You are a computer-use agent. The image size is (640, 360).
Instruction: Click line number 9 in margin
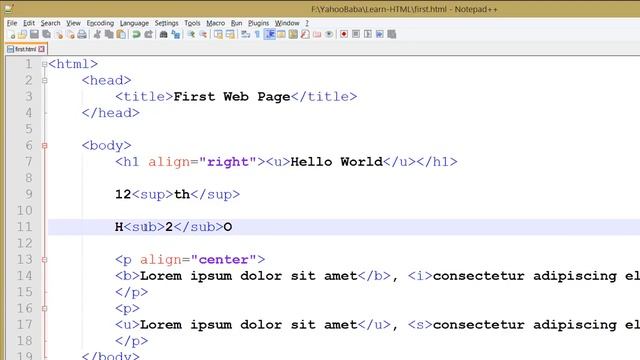[x=28, y=194]
